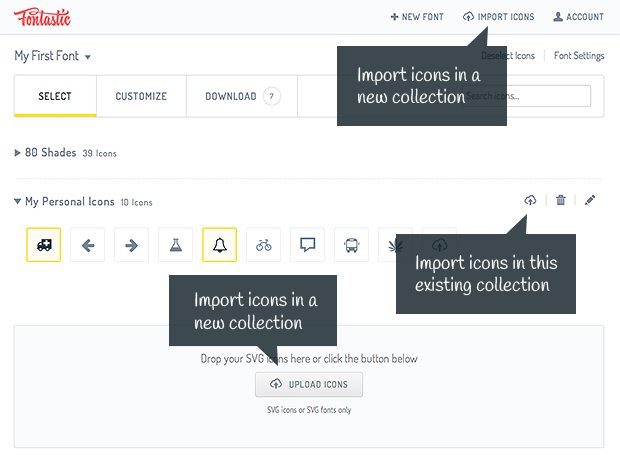Select the lab flask icon tile

pyautogui.click(x=176, y=245)
